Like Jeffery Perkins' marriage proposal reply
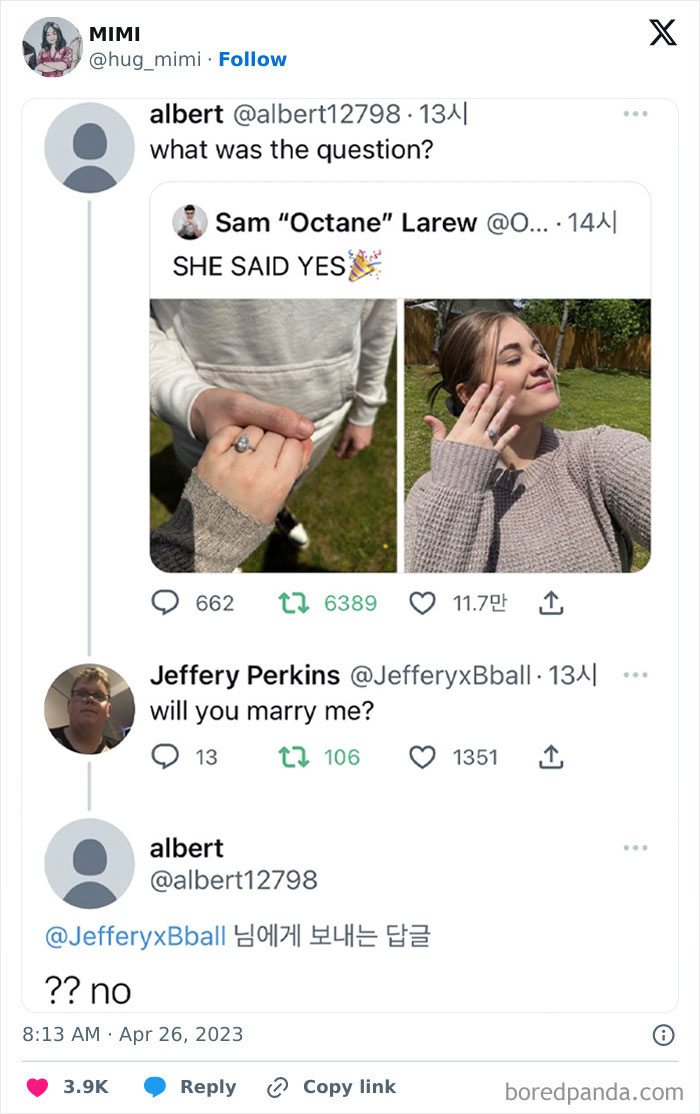The width and height of the screenshot is (700, 1114). tap(422, 757)
